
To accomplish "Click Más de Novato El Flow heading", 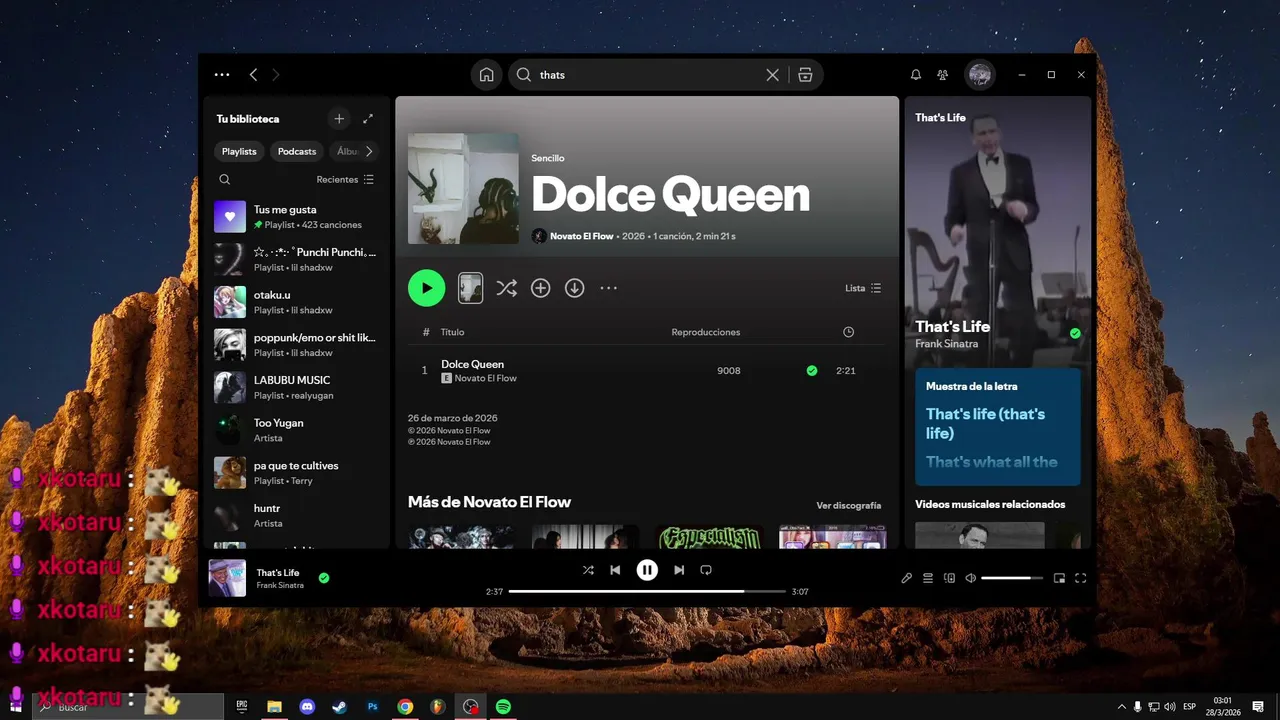I will pyautogui.click(x=489, y=502).
